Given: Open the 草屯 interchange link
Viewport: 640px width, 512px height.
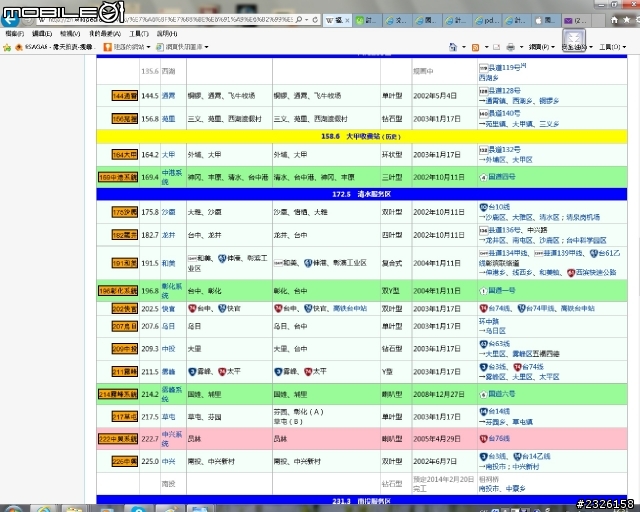Looking at the screenshot, I should 168,416.
